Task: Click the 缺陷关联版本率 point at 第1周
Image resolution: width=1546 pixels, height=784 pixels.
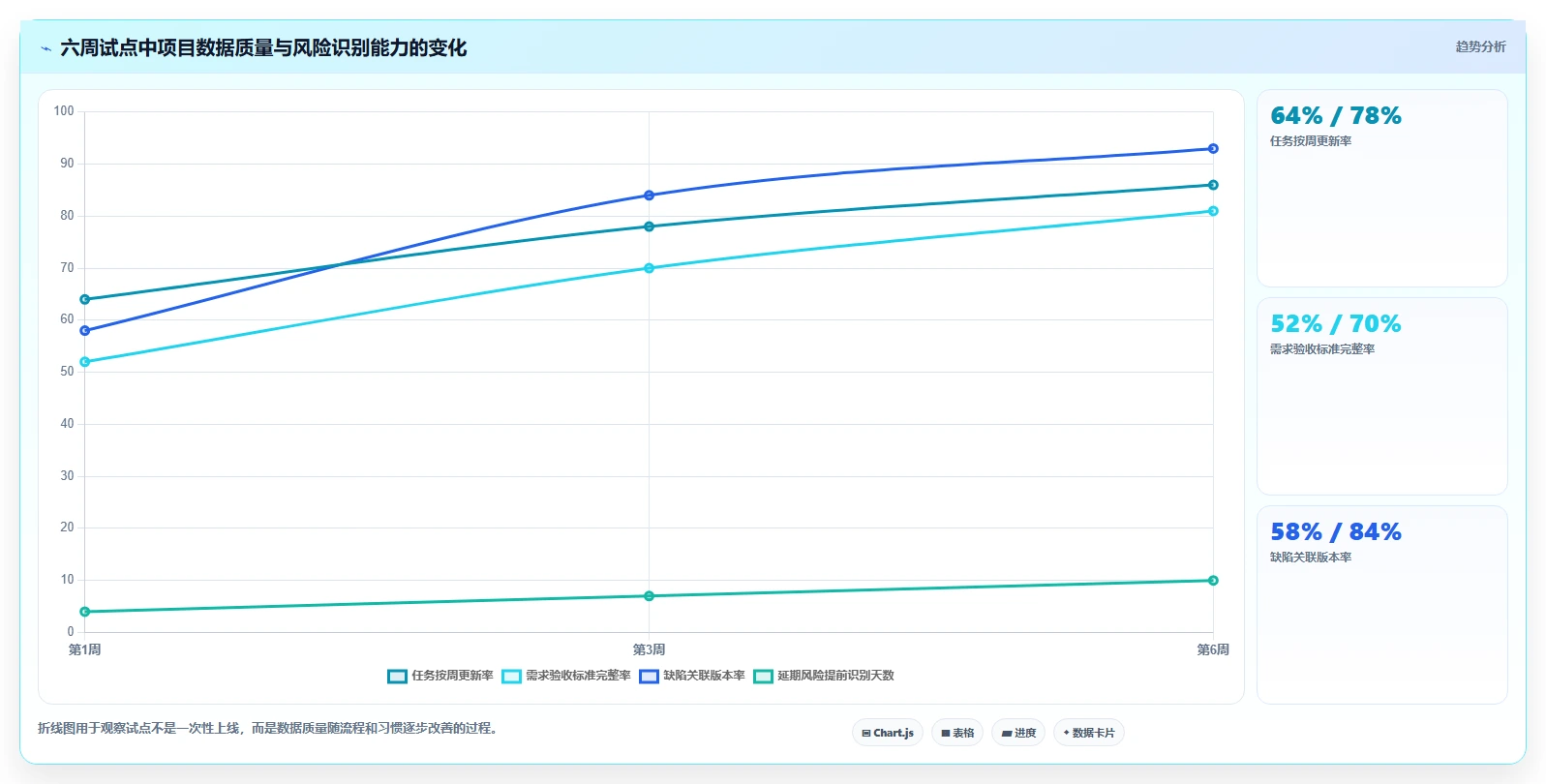Action: [85, 331]
